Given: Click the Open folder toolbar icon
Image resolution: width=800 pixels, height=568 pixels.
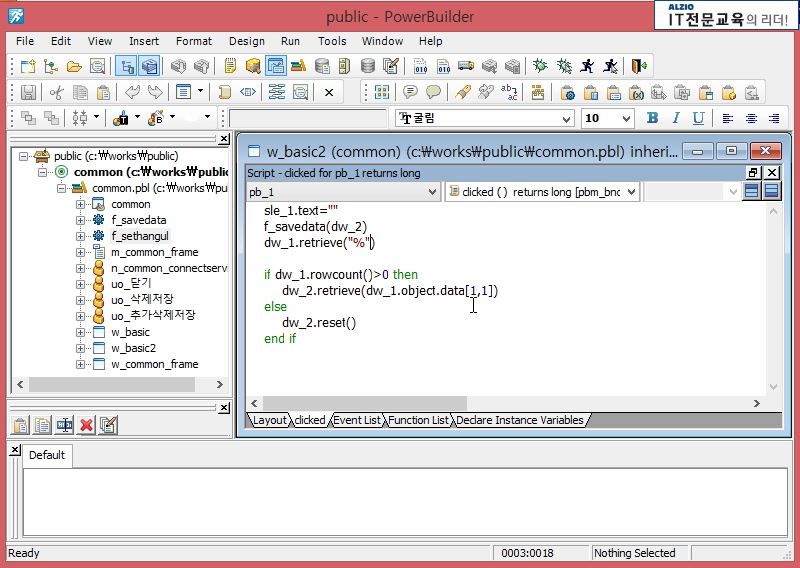Looking at the screenshot, I should coord(74,66).
